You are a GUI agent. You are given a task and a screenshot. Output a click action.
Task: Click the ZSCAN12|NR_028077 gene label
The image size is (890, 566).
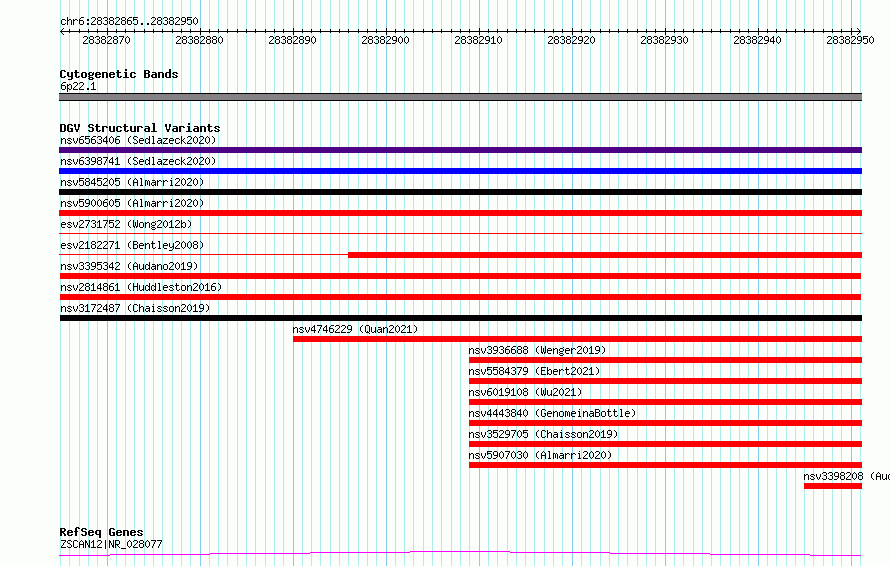pyautogui.click(x=111, y=545)
